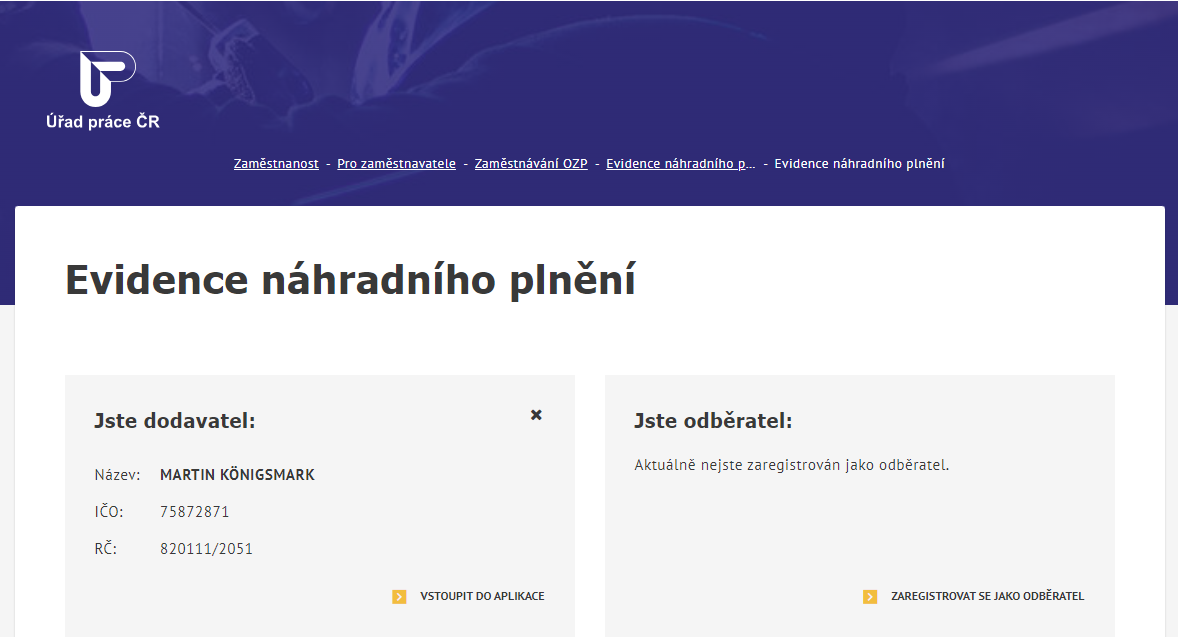Click the text Aktuálně nejste zaregistrován jako odběratel
The width and height of the screenshot is (1178, 637).
point(792,465)
